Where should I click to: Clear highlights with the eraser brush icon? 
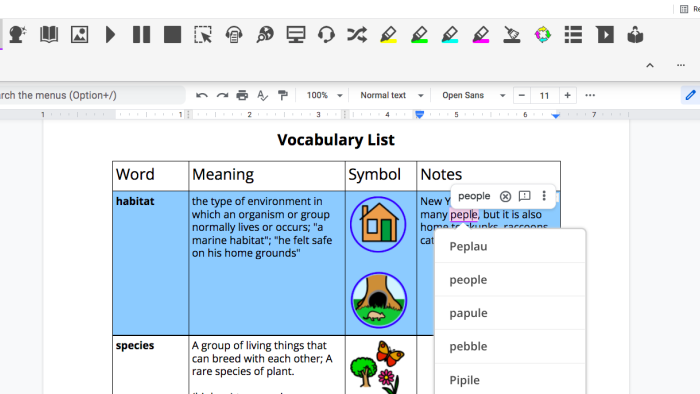pos(512,34)
